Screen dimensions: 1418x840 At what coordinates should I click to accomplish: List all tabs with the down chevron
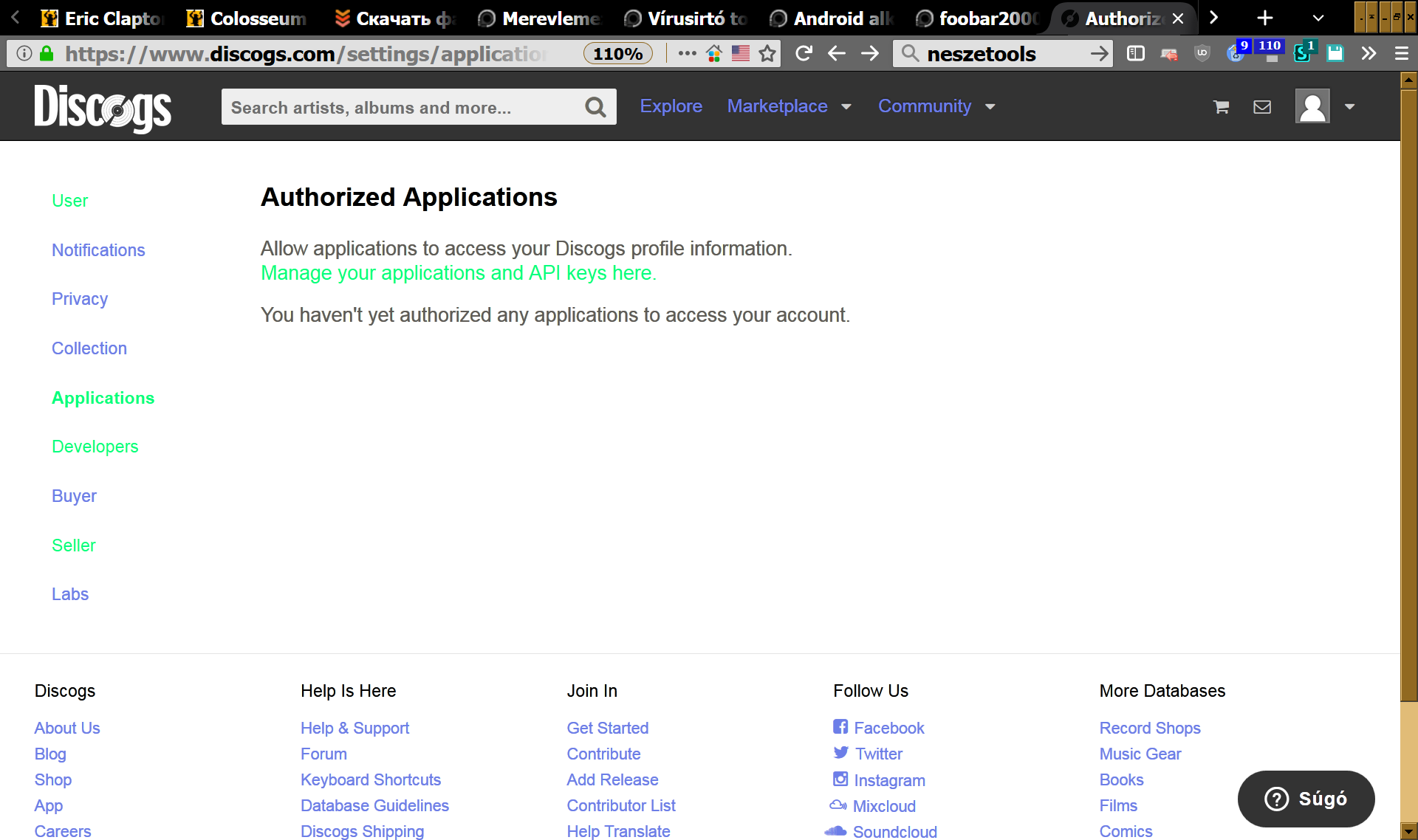1318,18
